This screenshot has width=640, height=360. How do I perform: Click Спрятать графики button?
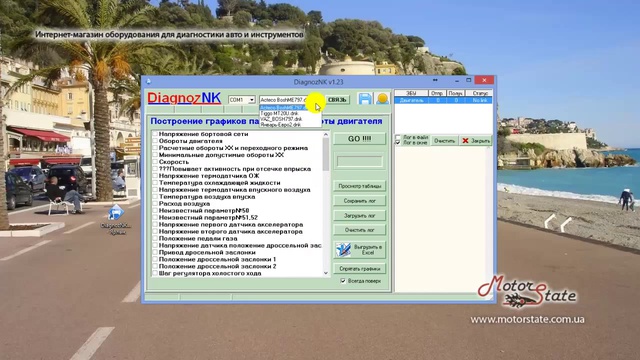click(360, 269)
